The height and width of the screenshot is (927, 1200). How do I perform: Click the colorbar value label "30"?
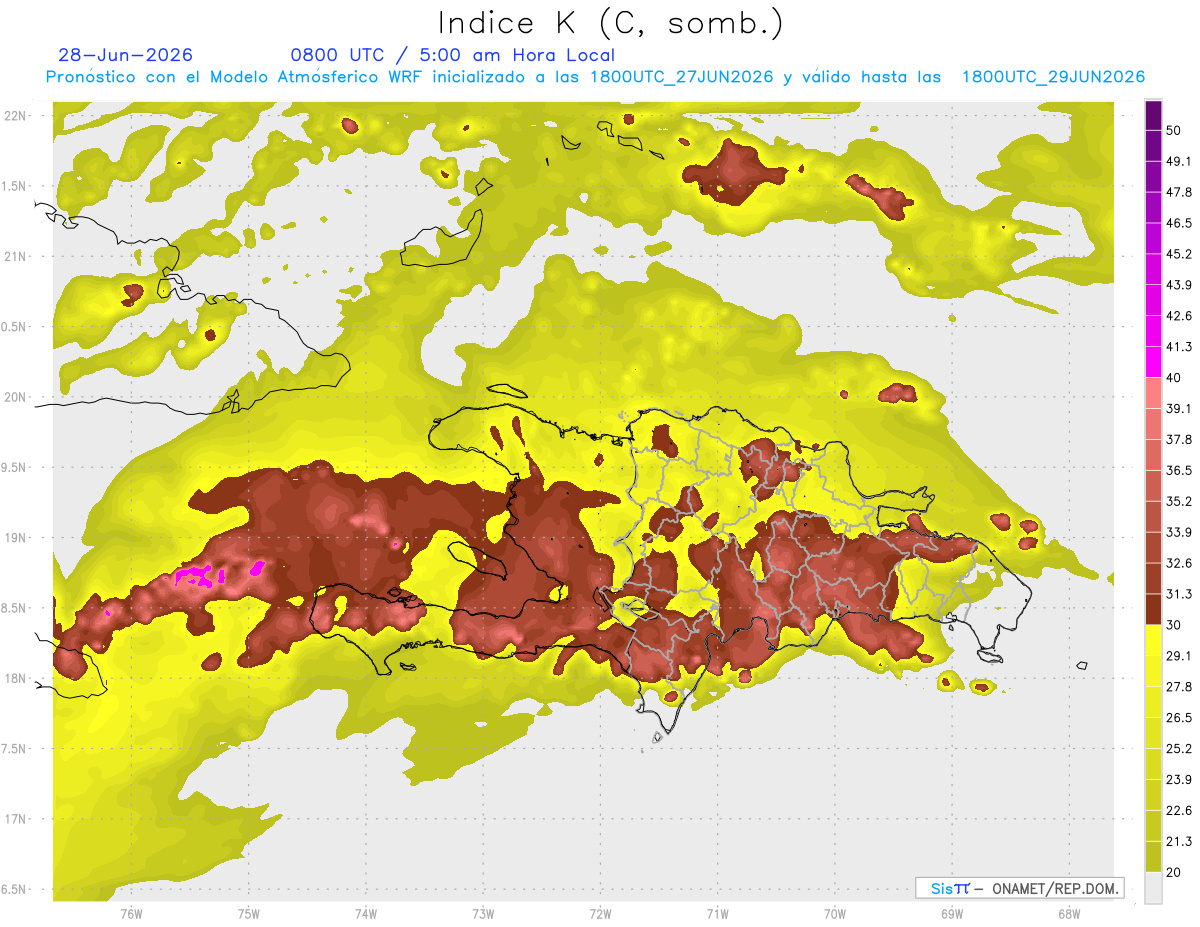click(1173, 625)
